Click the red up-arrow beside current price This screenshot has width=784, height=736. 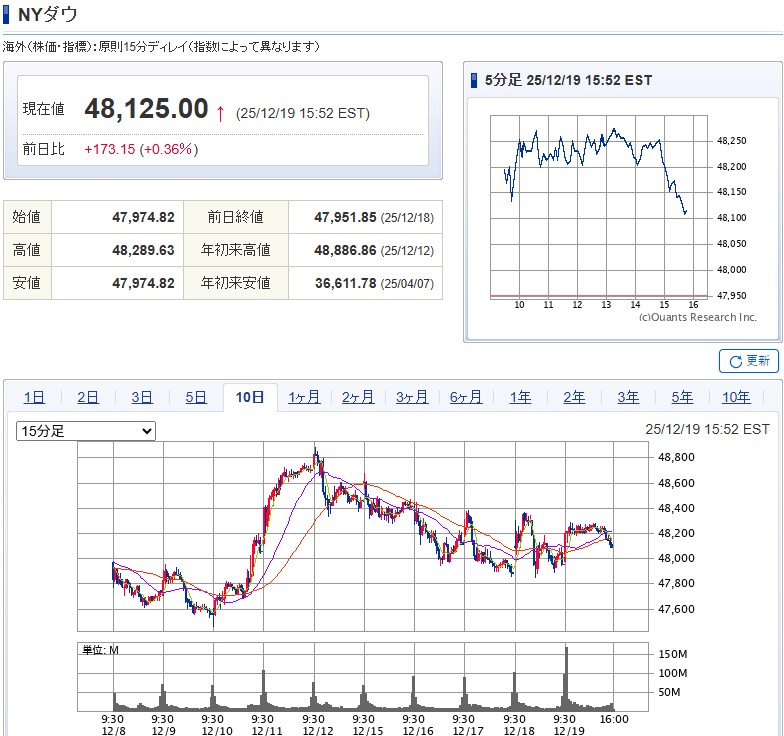pos(220,112)
